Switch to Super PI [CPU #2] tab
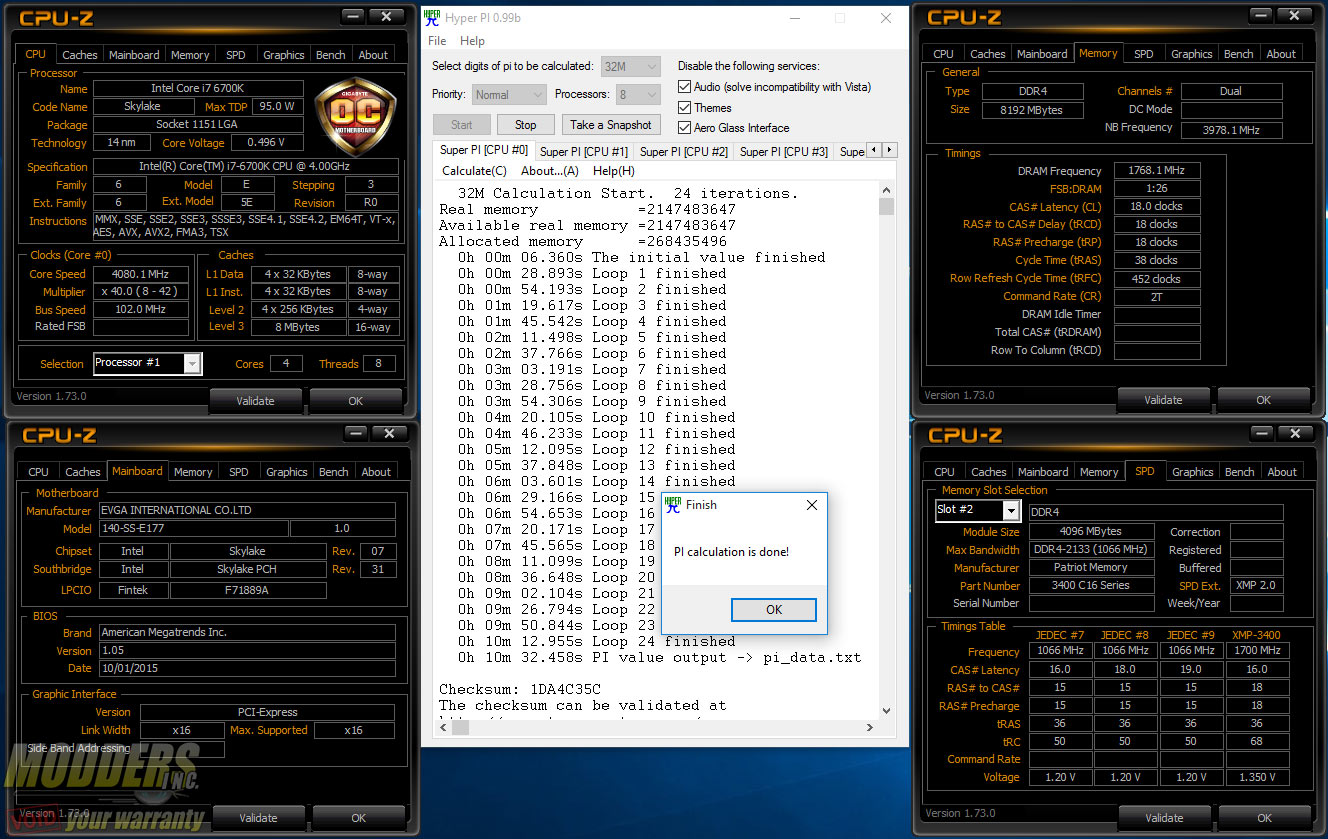 point(684,152)
